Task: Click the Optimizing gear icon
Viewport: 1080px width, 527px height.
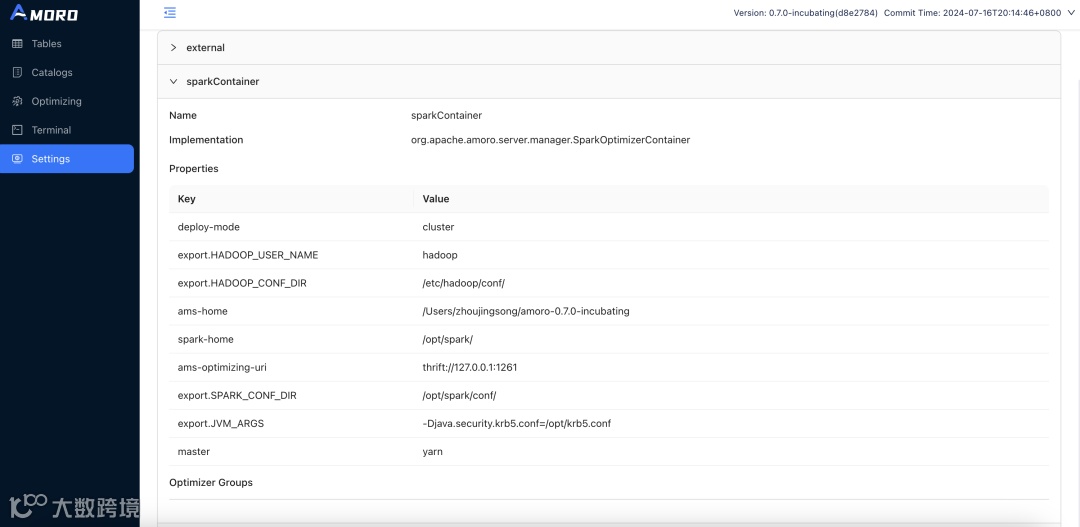Action: click(x=17, y=101)
